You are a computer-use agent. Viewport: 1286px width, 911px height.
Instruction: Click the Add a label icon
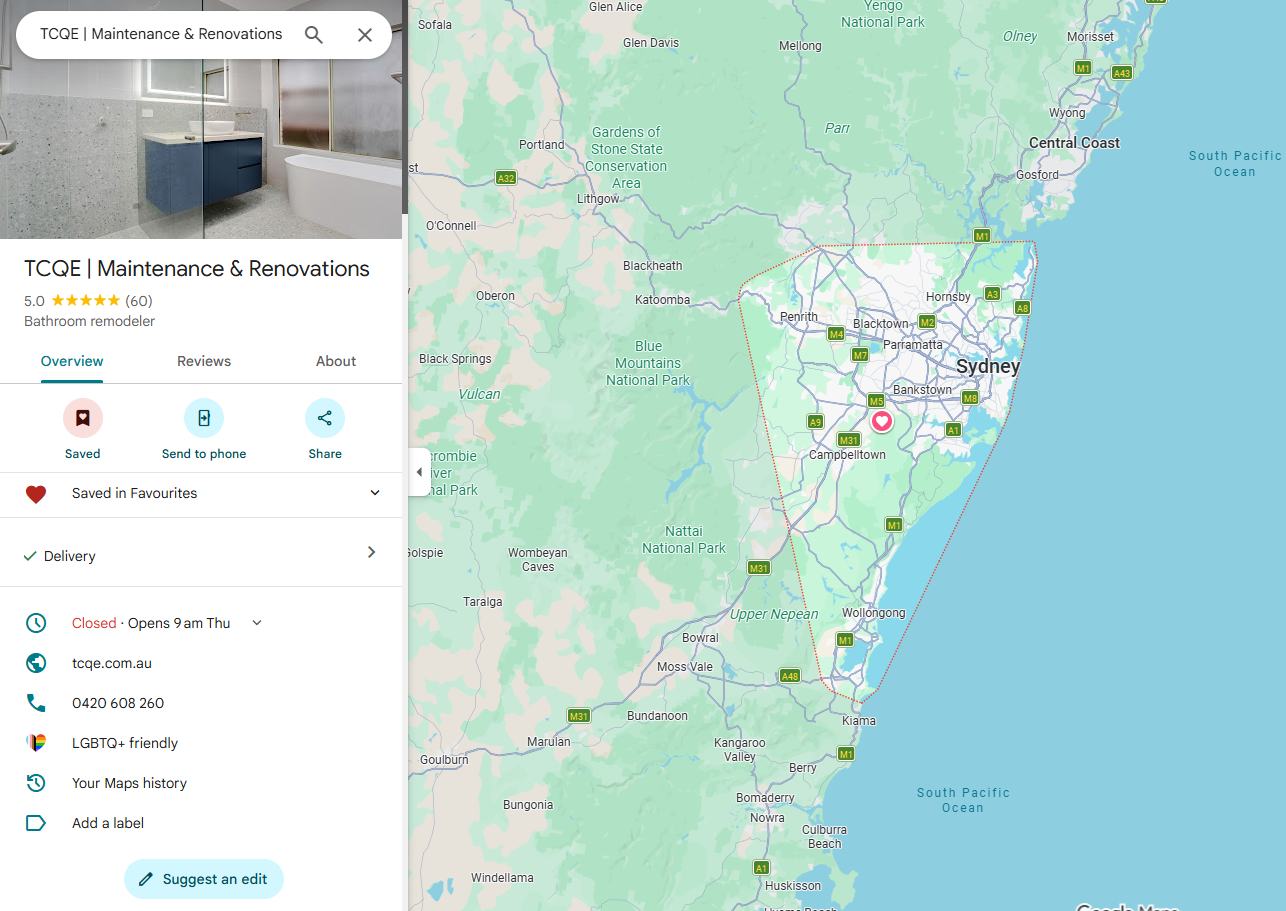tap(36, 823)
